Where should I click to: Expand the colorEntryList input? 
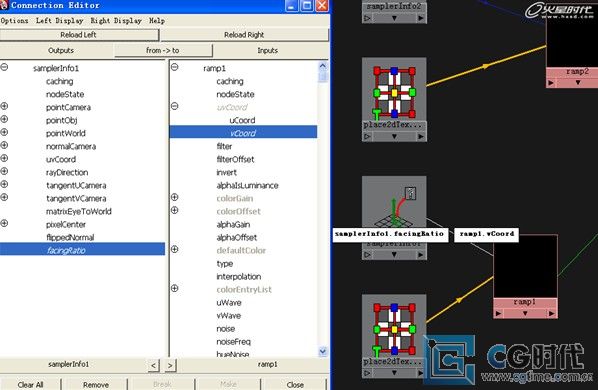[175, 289]
